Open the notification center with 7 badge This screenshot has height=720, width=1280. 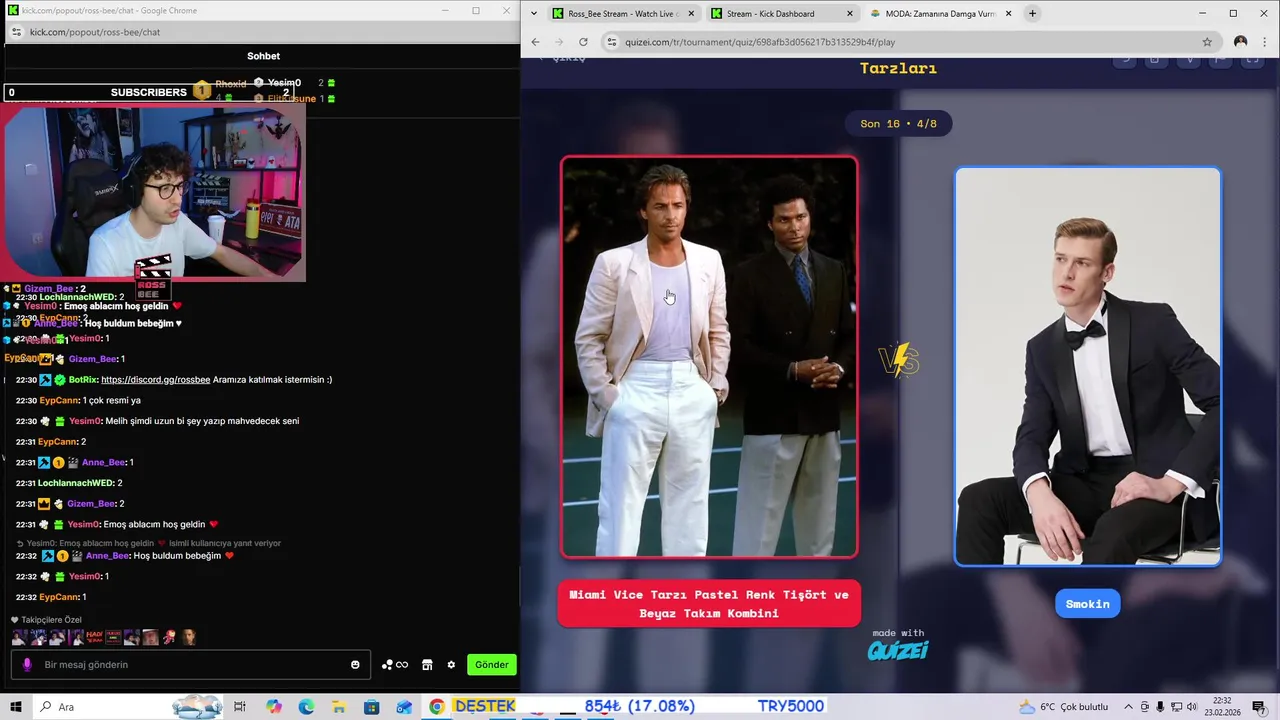pyautogui.click(x=1261, y=707)
